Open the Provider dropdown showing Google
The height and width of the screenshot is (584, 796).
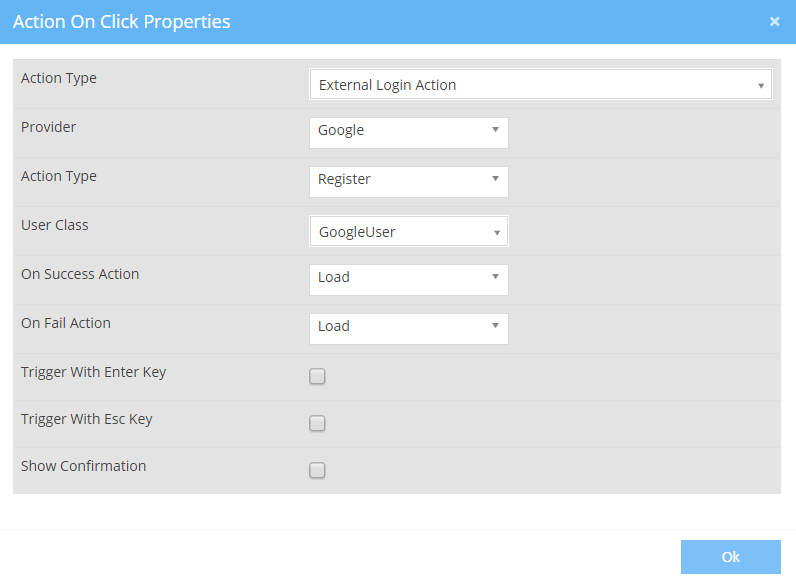click(x=408, y=131)
